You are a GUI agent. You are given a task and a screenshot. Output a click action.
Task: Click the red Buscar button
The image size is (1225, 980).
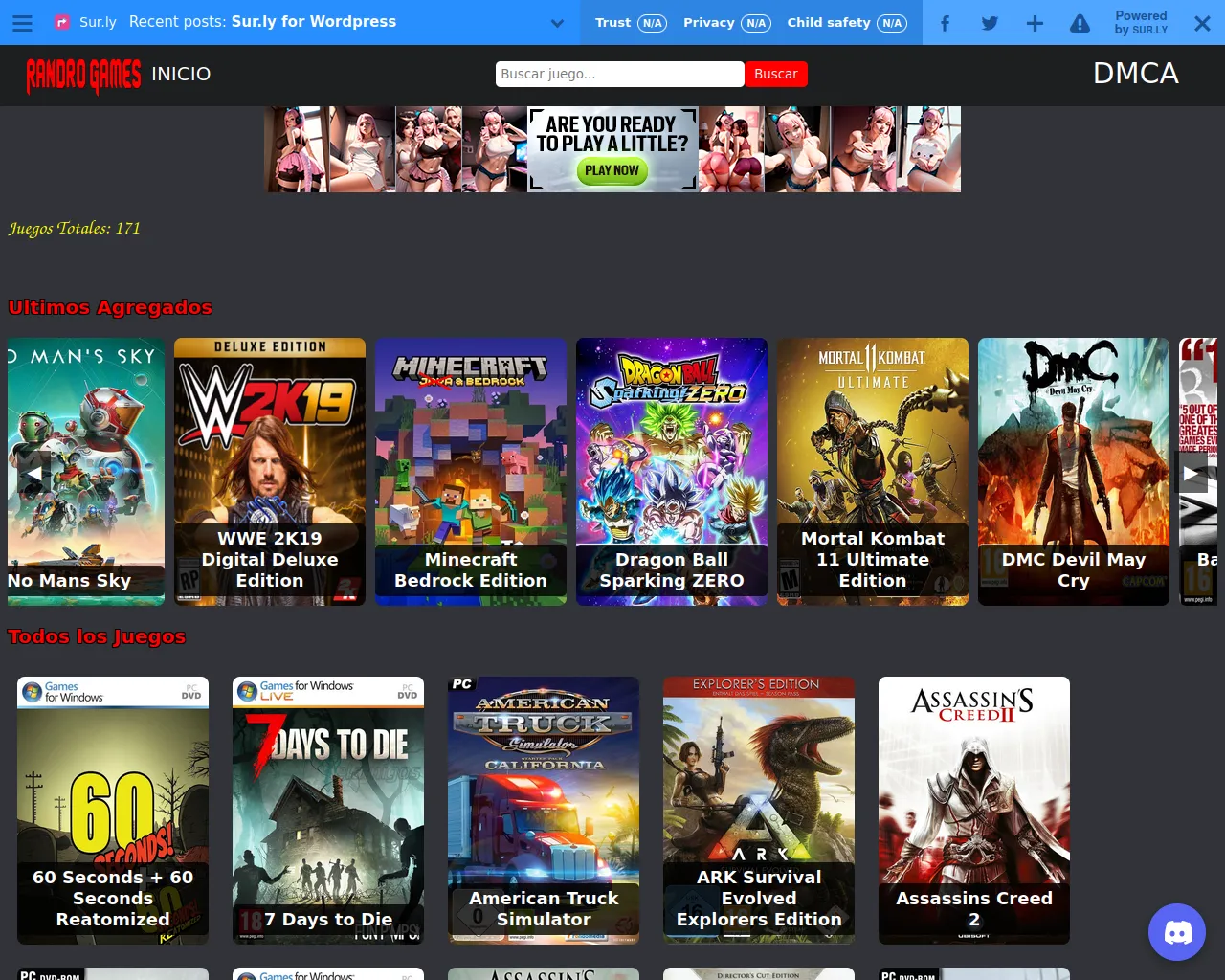[x=776, y=74]
